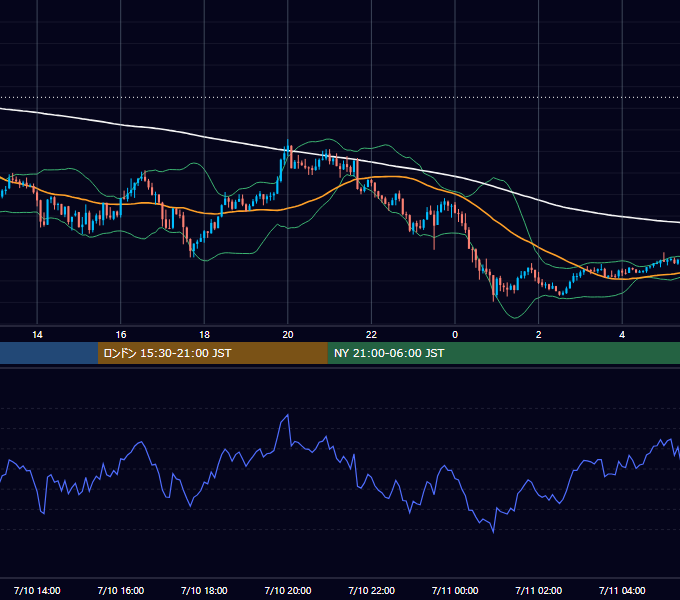The height and width of the screenshot is (600, 680).
Task: Click the 7/11 02:00 date label
Action: pyautogui.click(x=539, y=590)
